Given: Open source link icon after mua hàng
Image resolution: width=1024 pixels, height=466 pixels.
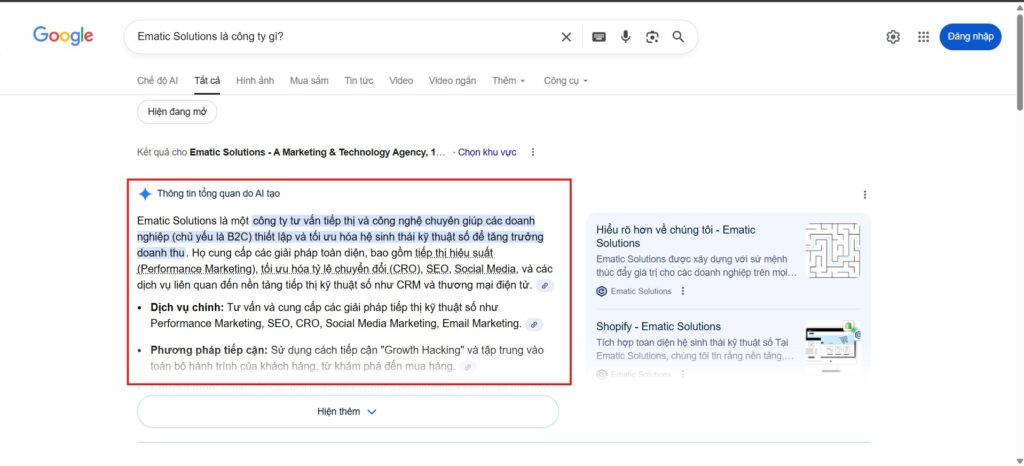Looking at the screenshot, I should [468, 367].
